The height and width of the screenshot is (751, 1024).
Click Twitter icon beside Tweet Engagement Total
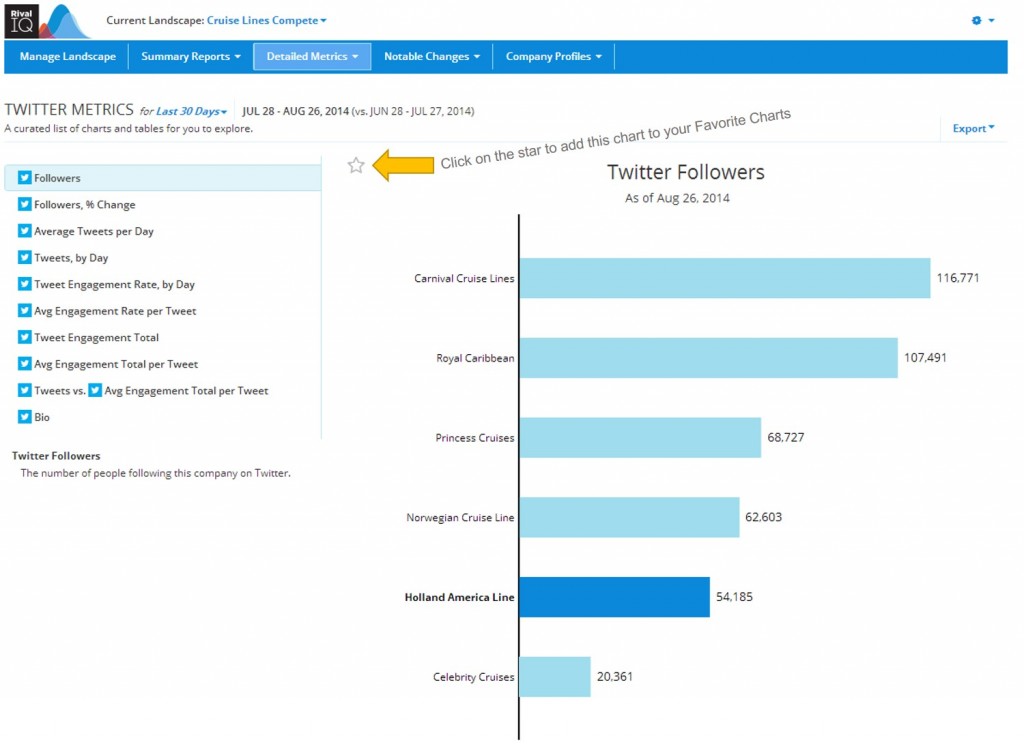(x=25, y=337)
